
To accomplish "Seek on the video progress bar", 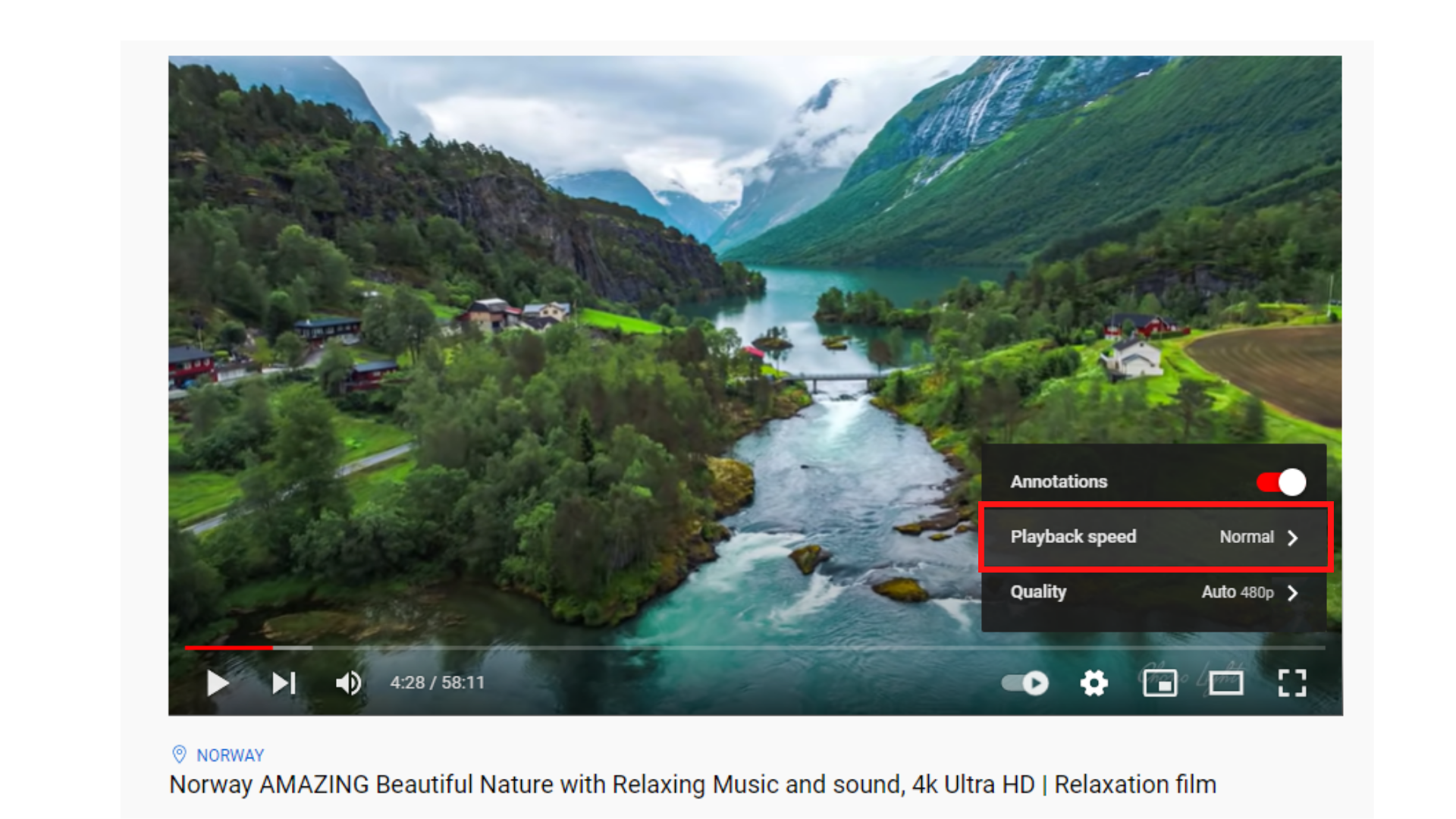I will click(x=755, y=648).
